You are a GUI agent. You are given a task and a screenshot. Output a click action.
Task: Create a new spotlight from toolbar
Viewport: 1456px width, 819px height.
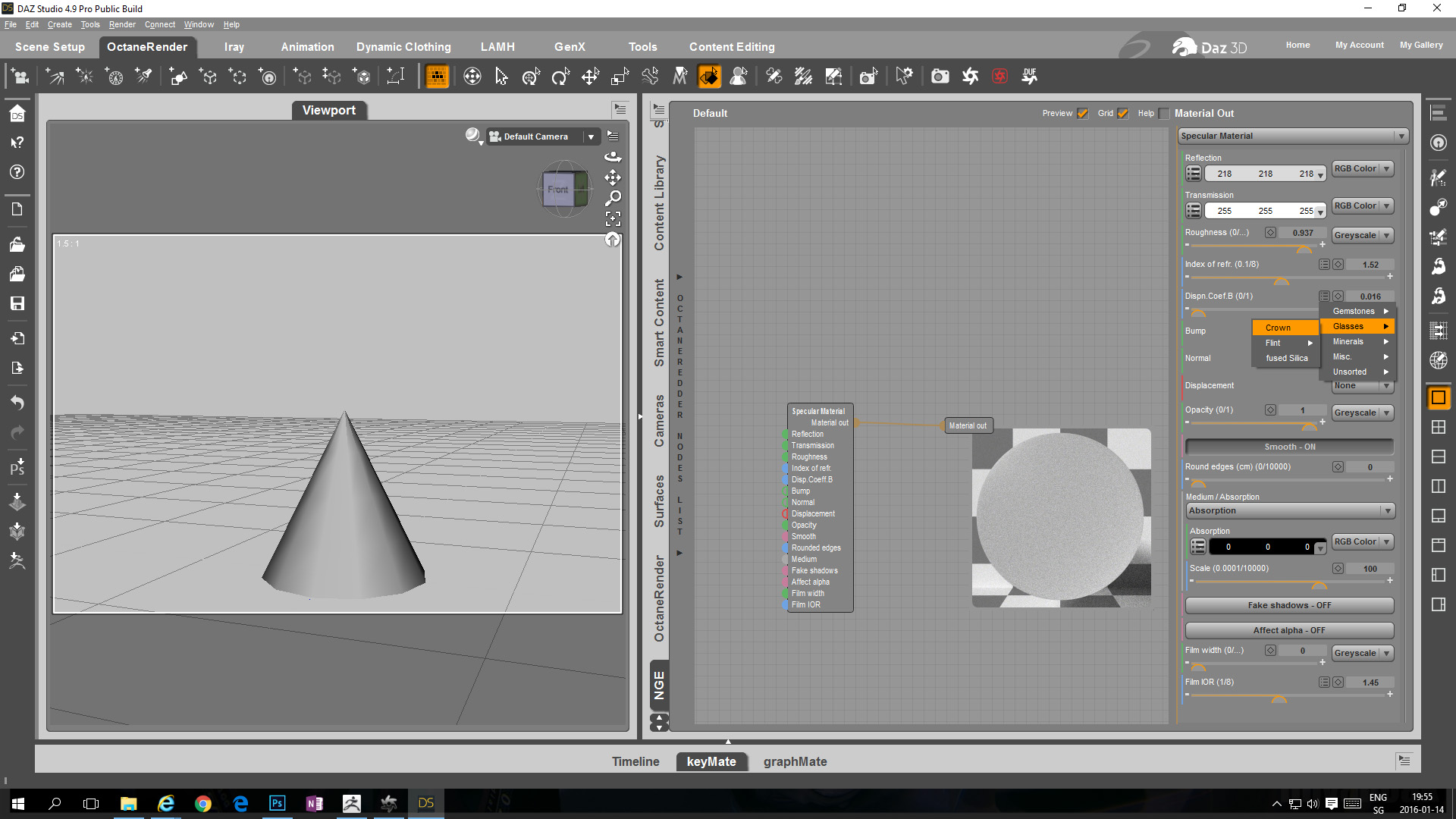pyautogui.click(x=143, y=76)
